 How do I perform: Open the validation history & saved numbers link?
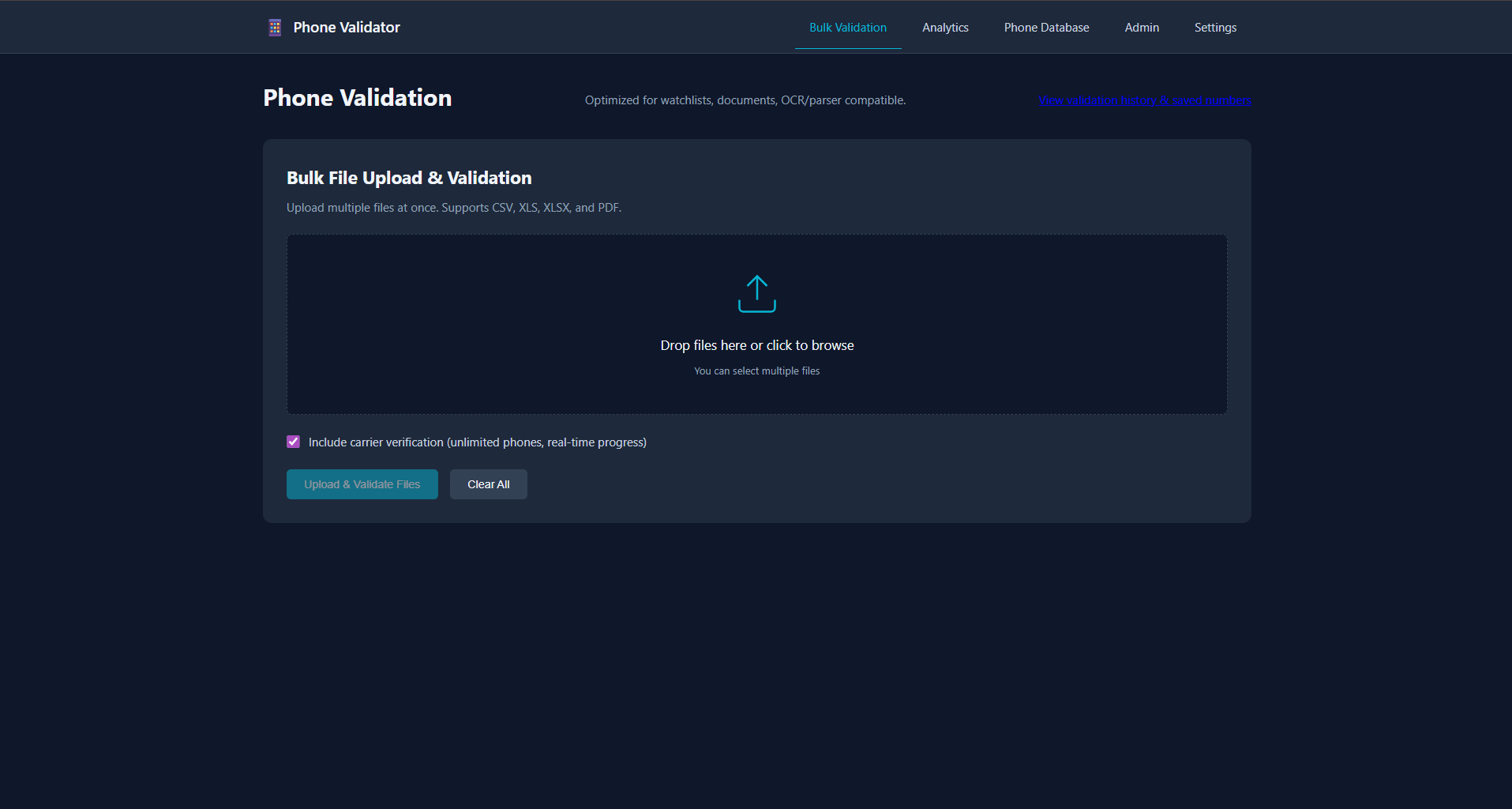click(1144, 100)
